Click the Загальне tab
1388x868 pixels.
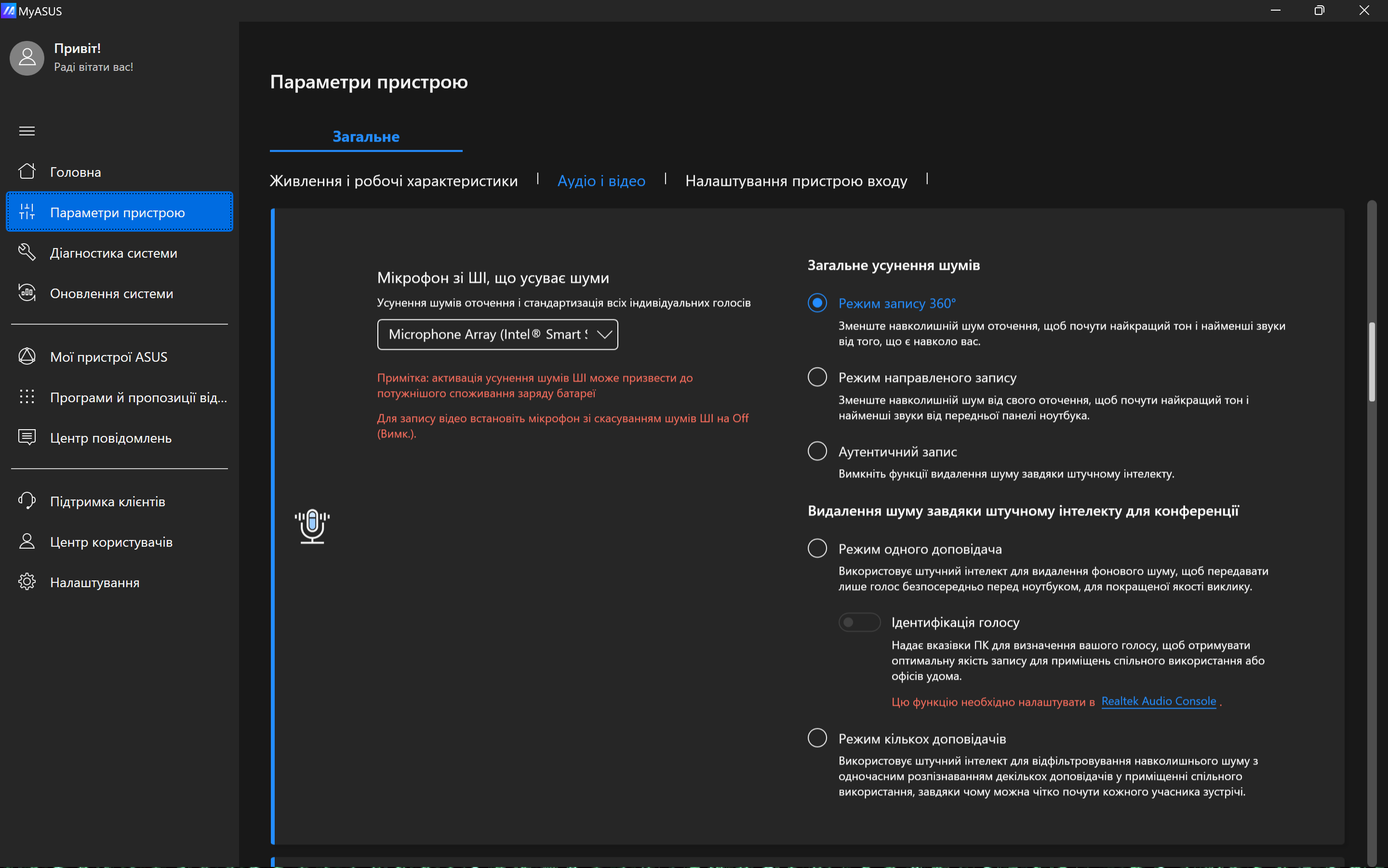coord(366,137)
